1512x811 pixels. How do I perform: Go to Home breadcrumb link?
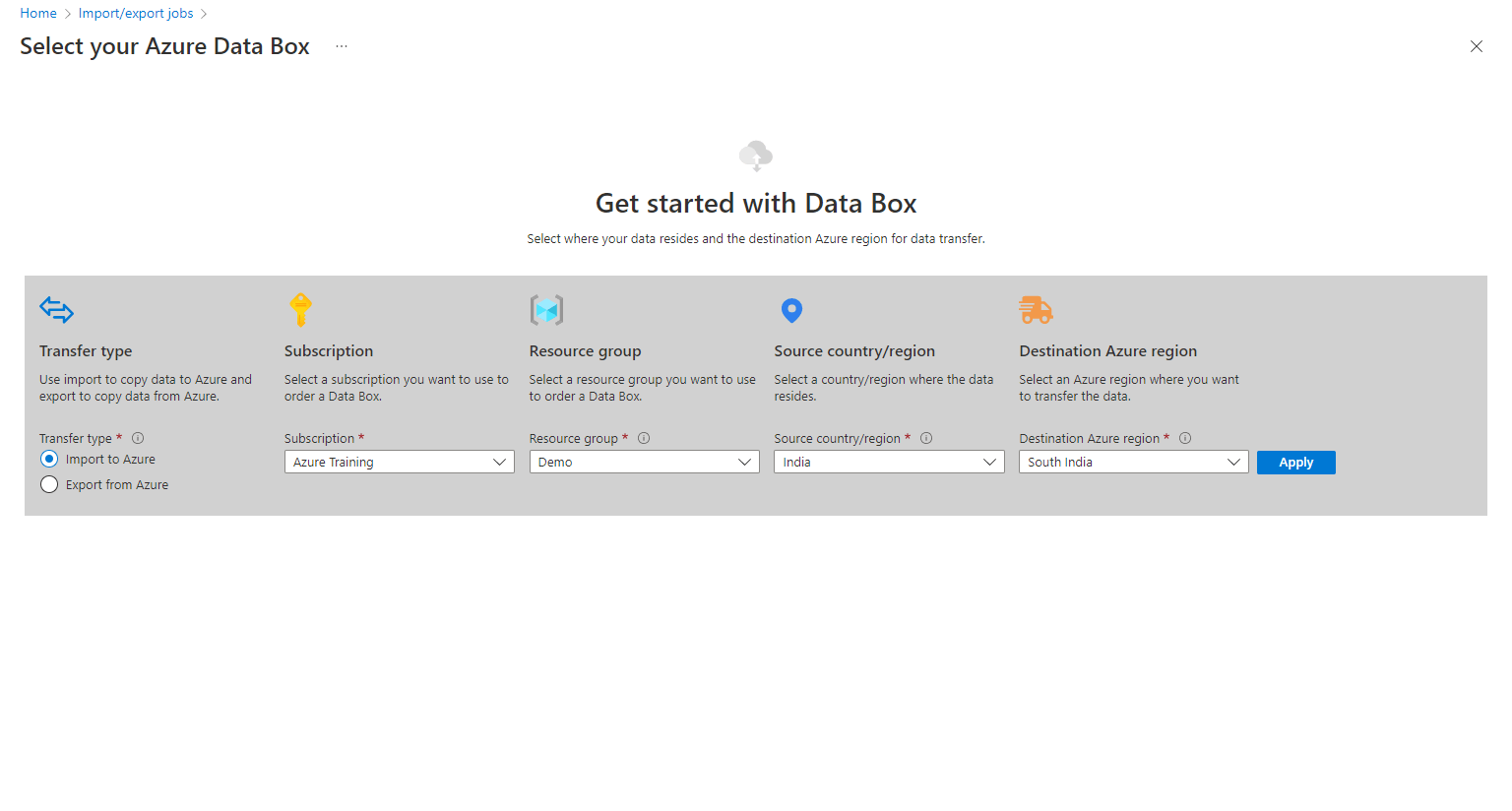click(x=38, y=13)
